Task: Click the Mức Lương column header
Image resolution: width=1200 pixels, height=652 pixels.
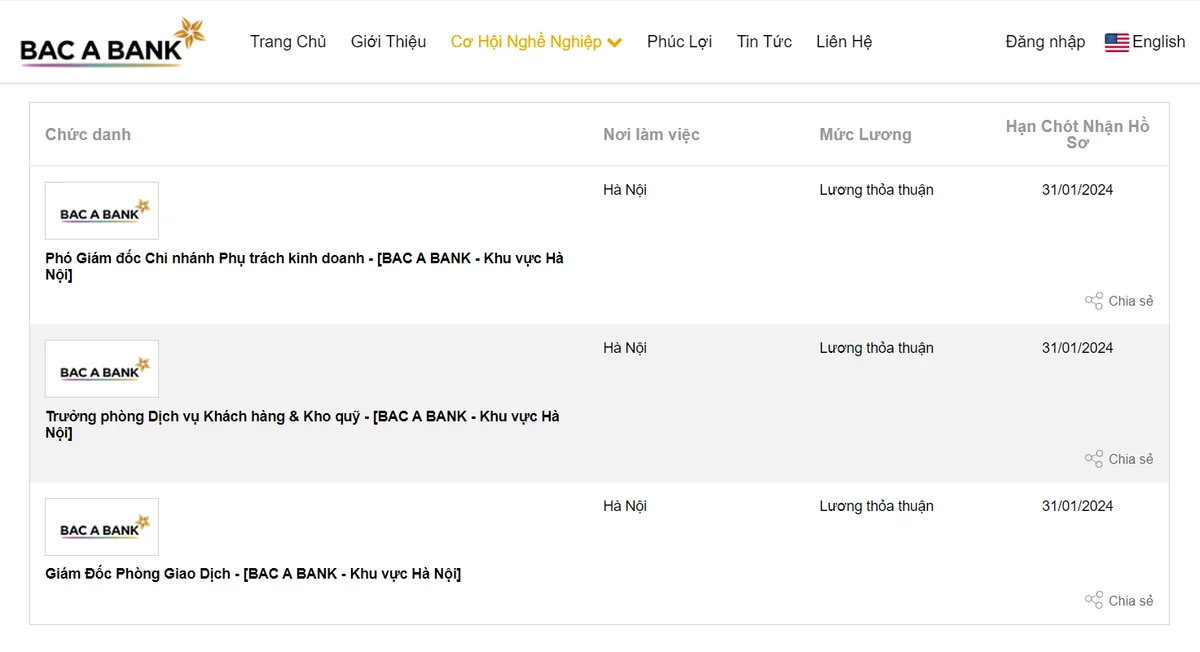Action: point(865,134)
